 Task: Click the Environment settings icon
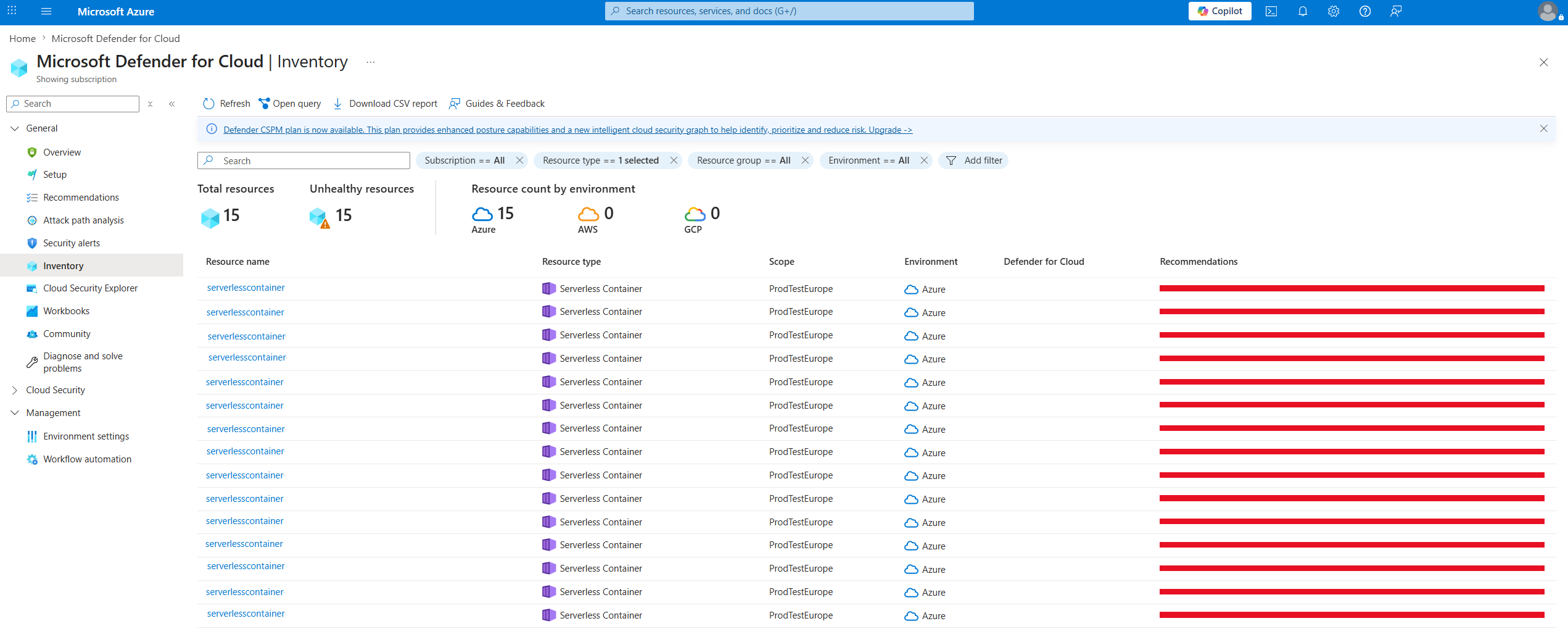point(32,436)
